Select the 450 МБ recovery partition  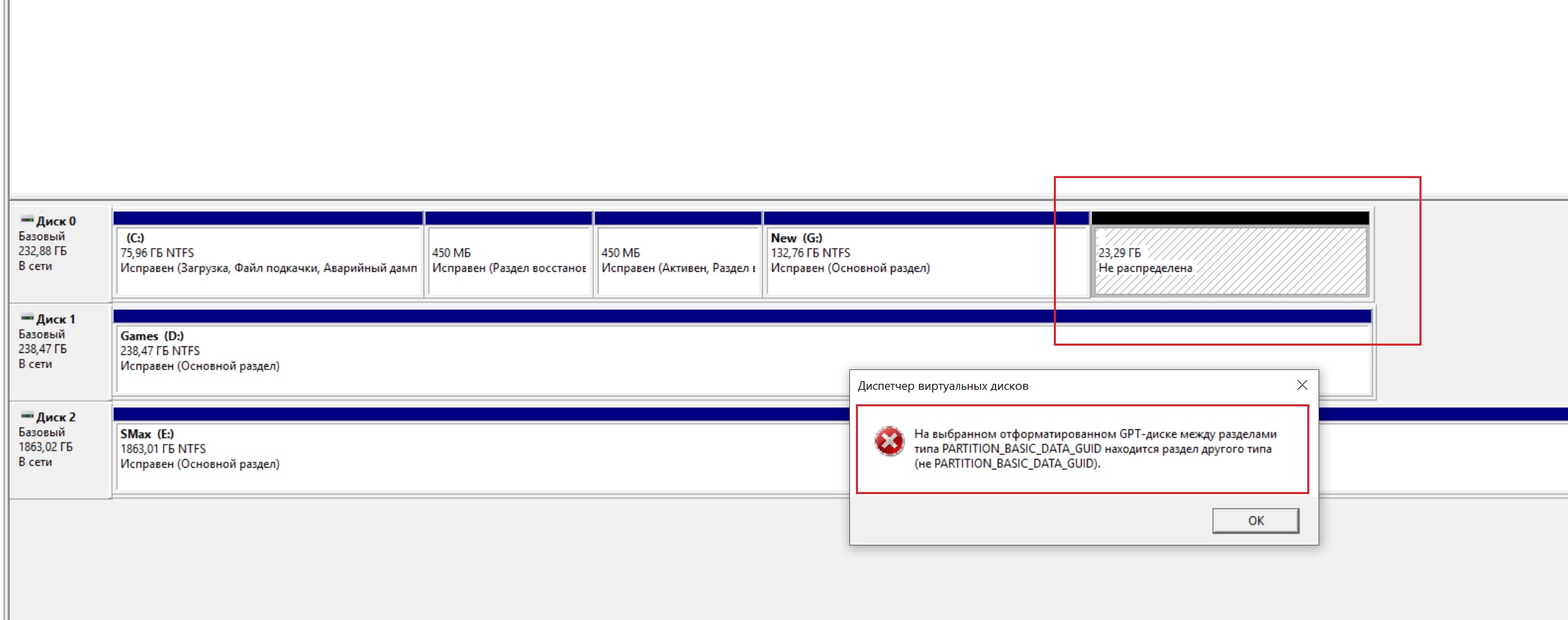click(x=508, y=261)
